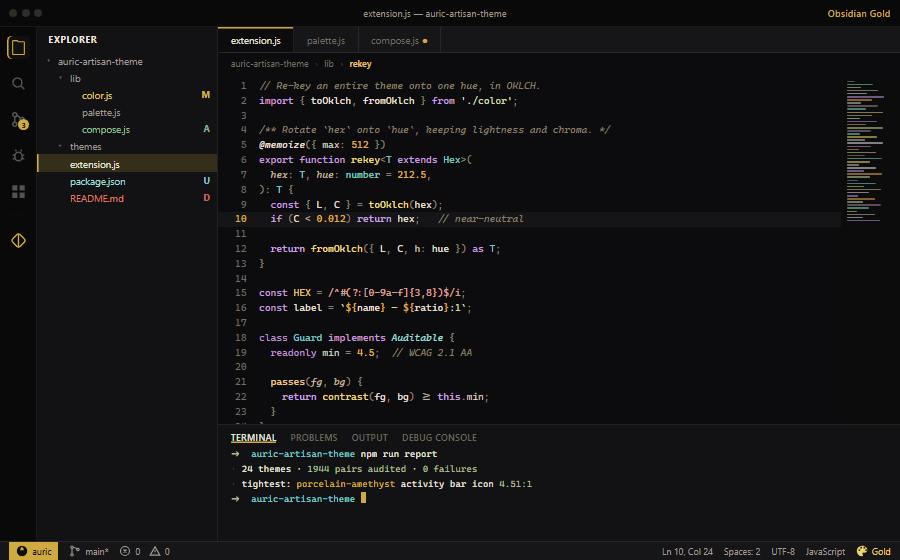Click the 0.012 threshold value on line 10
Image resolution: width=900 pixels, height=560 pixels.
(331, 219)
